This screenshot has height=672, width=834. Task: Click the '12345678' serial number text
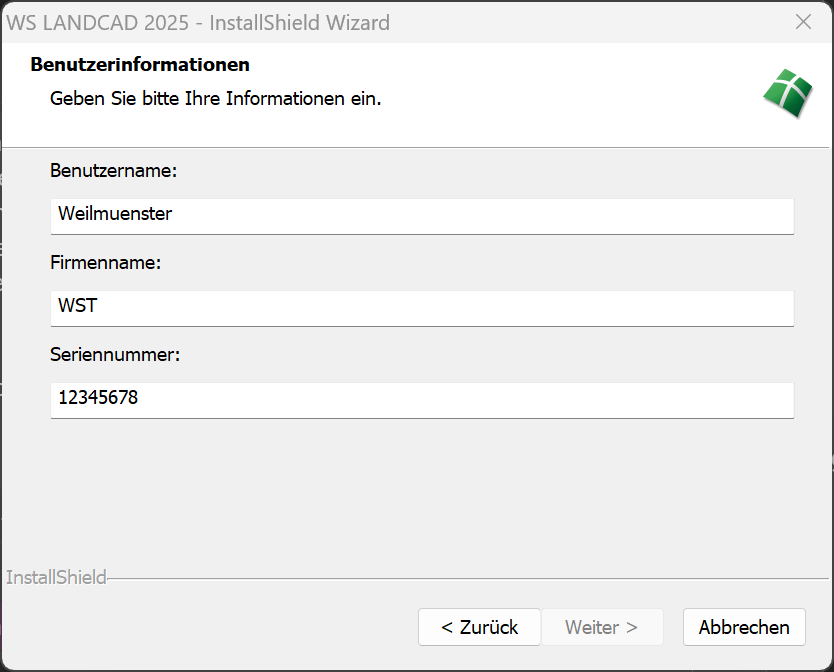click(x=98, y=398)
